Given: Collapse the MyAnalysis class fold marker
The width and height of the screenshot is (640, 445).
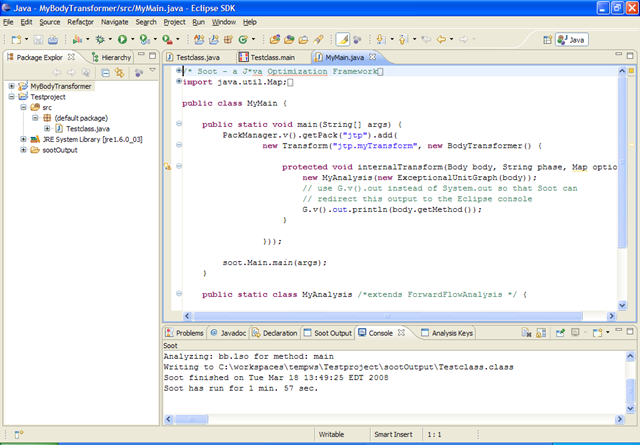Looking at the screenshot, I should point(179,293).
